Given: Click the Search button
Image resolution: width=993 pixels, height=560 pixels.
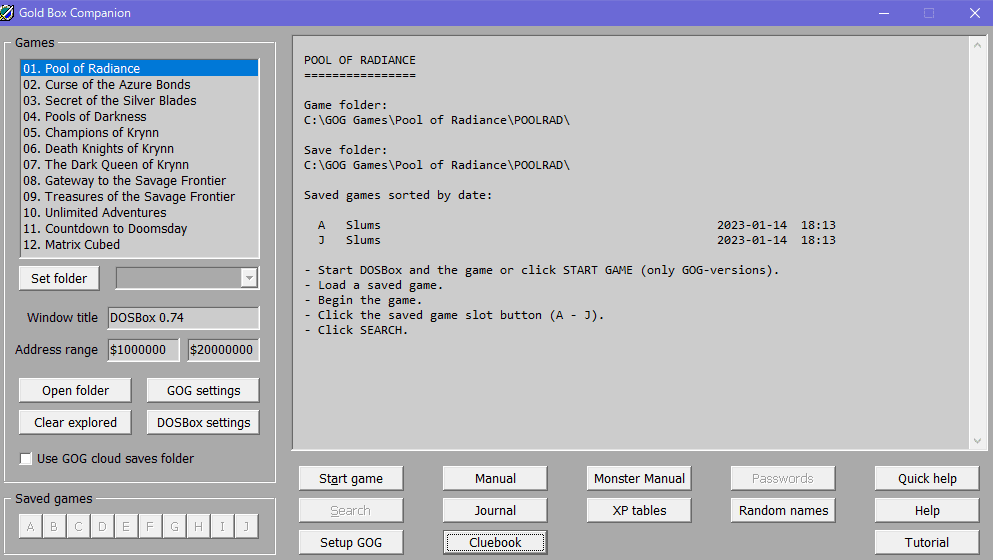Looking at the screenshot, I should click(351, 511).
